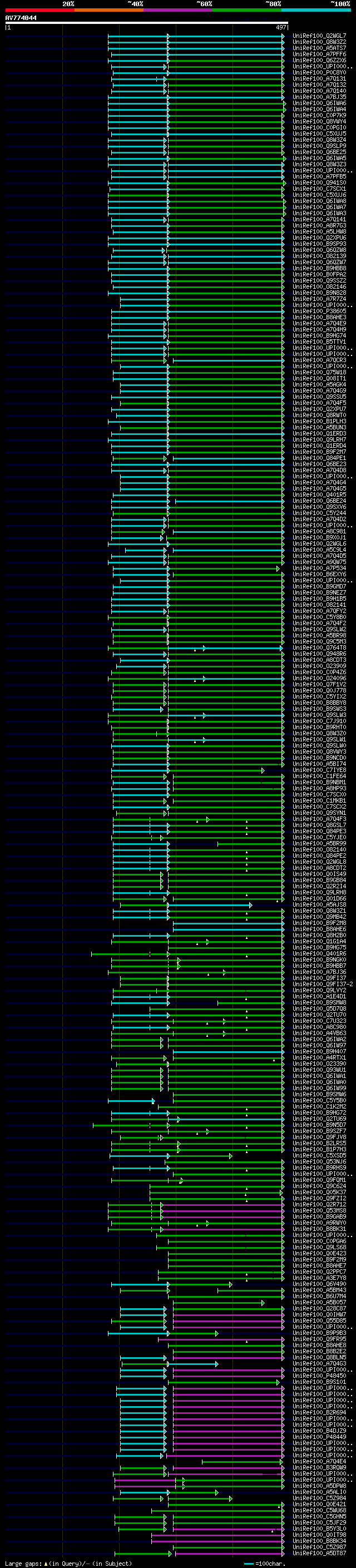The height and width of the screenshot is (1568, 356).
Task: Choose the UniRef100_A8R7G3 hit
Action: tap(319, 226)
